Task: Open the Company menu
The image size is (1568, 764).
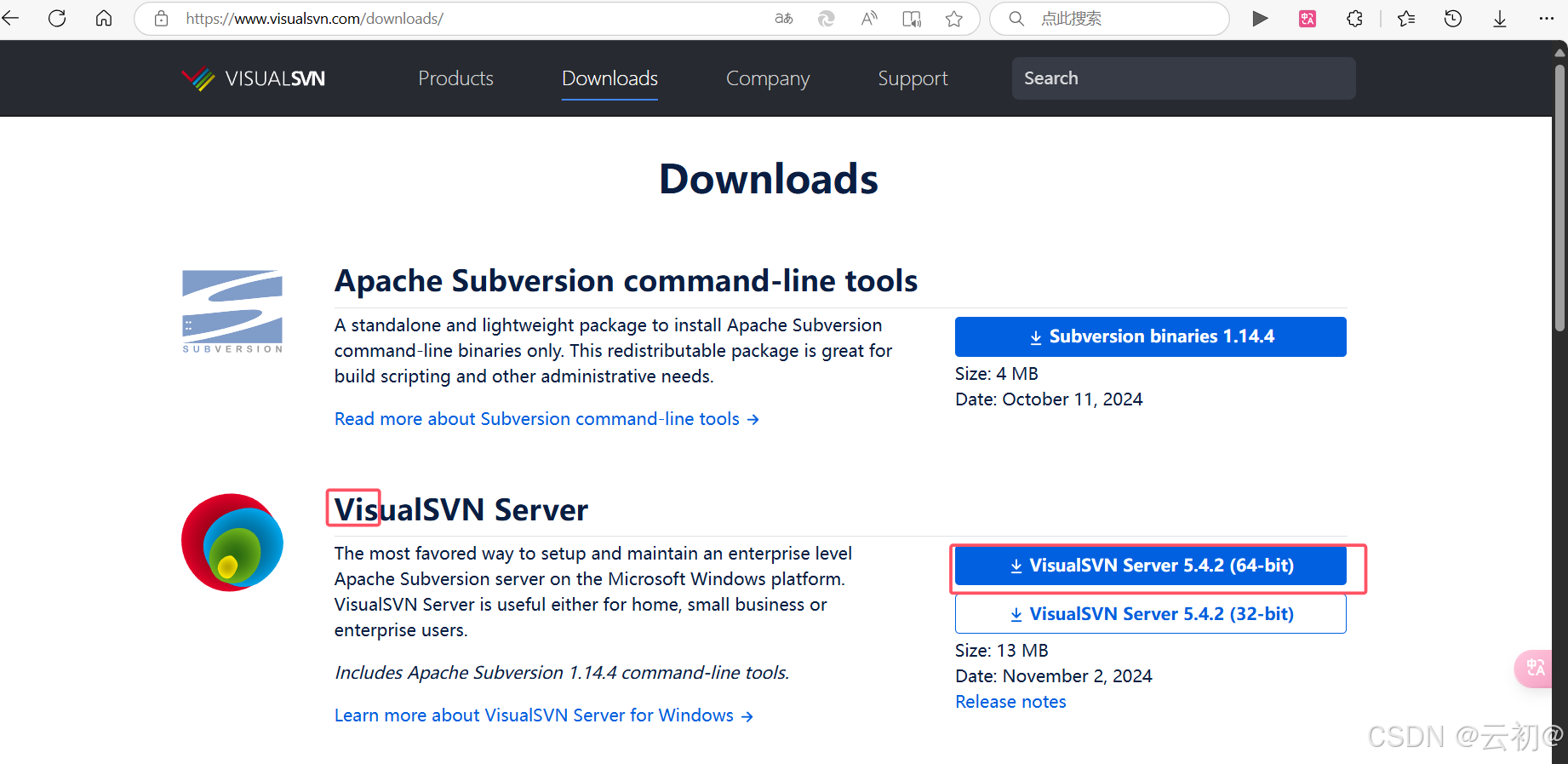Action: [767, 78]
